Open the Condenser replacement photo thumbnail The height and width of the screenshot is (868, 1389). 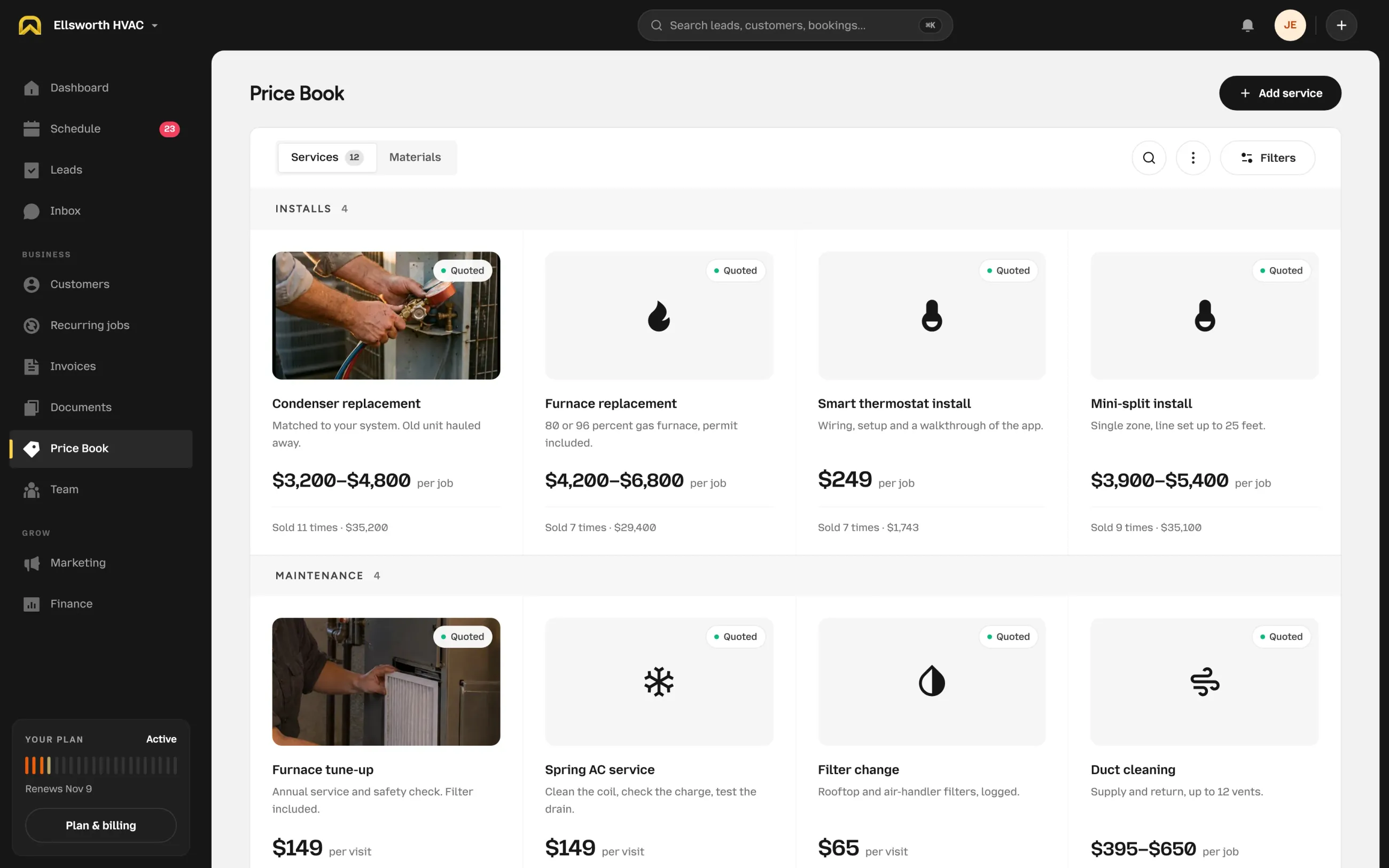(386, 316)
